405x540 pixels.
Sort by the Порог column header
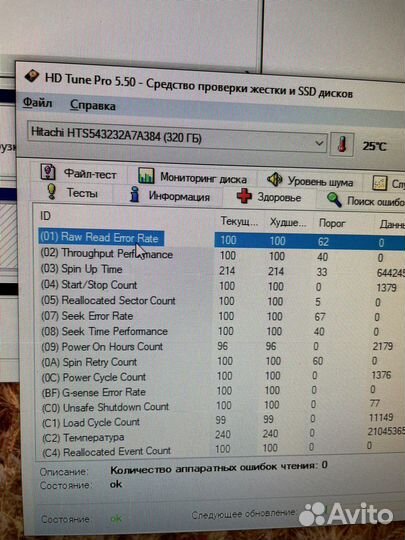[x=332, y=224]
